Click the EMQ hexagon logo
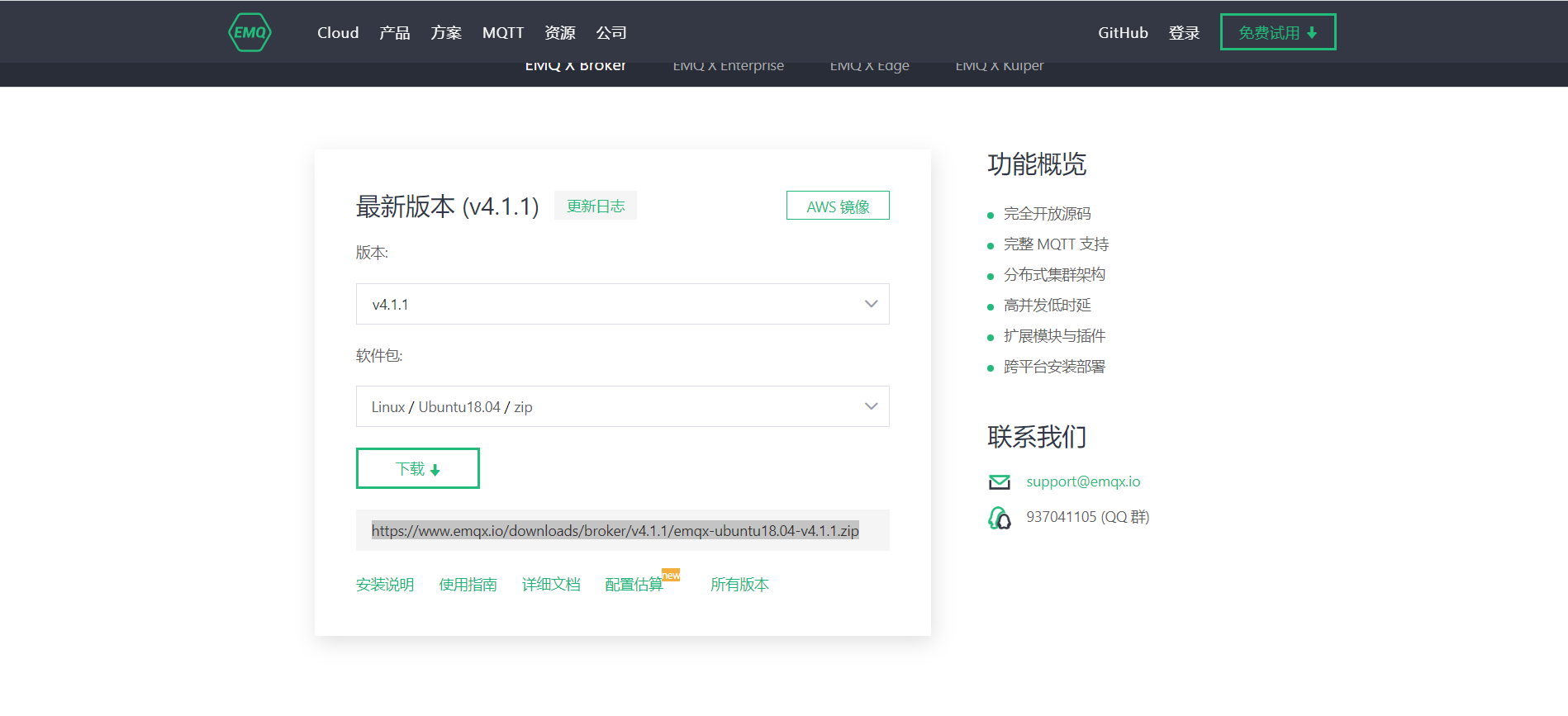Image resolution: width=1568 pixels, height=716 pixels. (x=249, y=32)
